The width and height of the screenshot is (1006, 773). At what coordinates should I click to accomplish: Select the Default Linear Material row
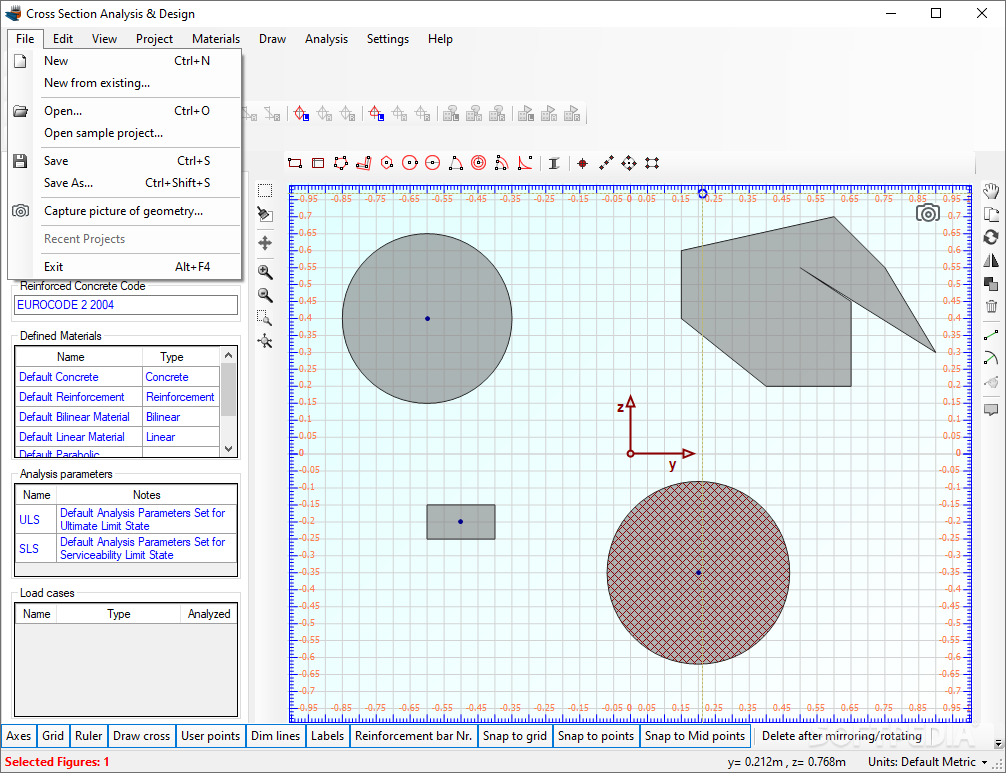point(117,437)
